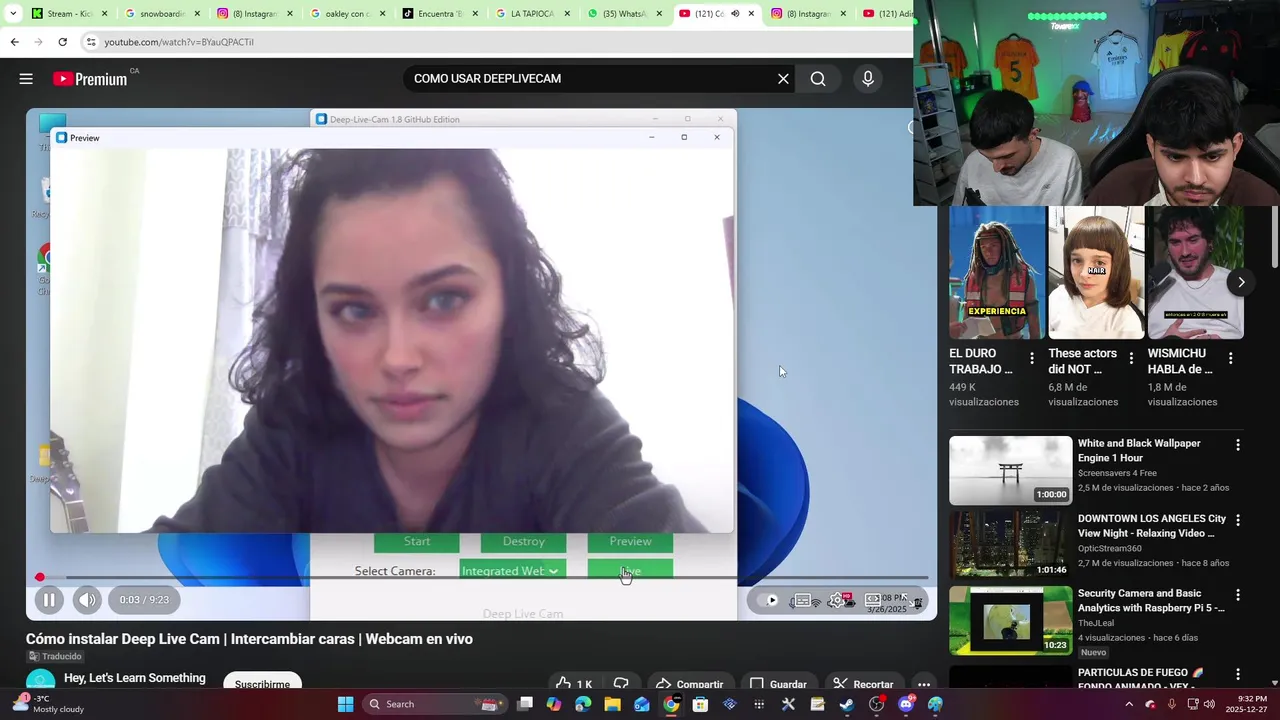The image size is (1280, 720).
Task: Start voice search with microphone icon
Action: 868,79
